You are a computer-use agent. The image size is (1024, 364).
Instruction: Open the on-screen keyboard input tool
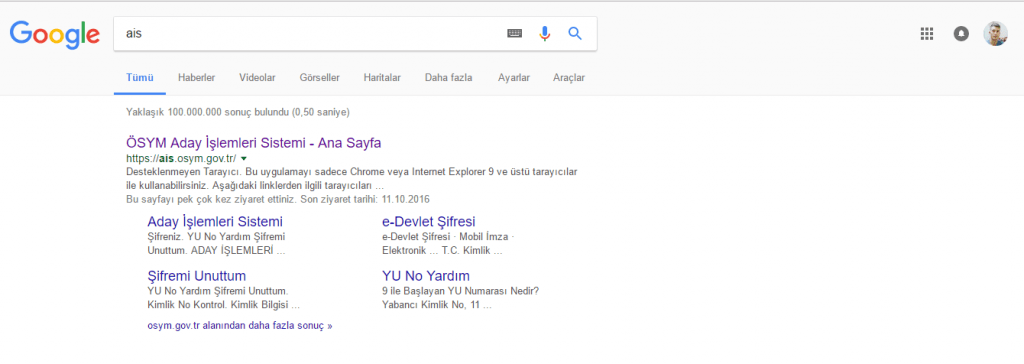[515, 34]
